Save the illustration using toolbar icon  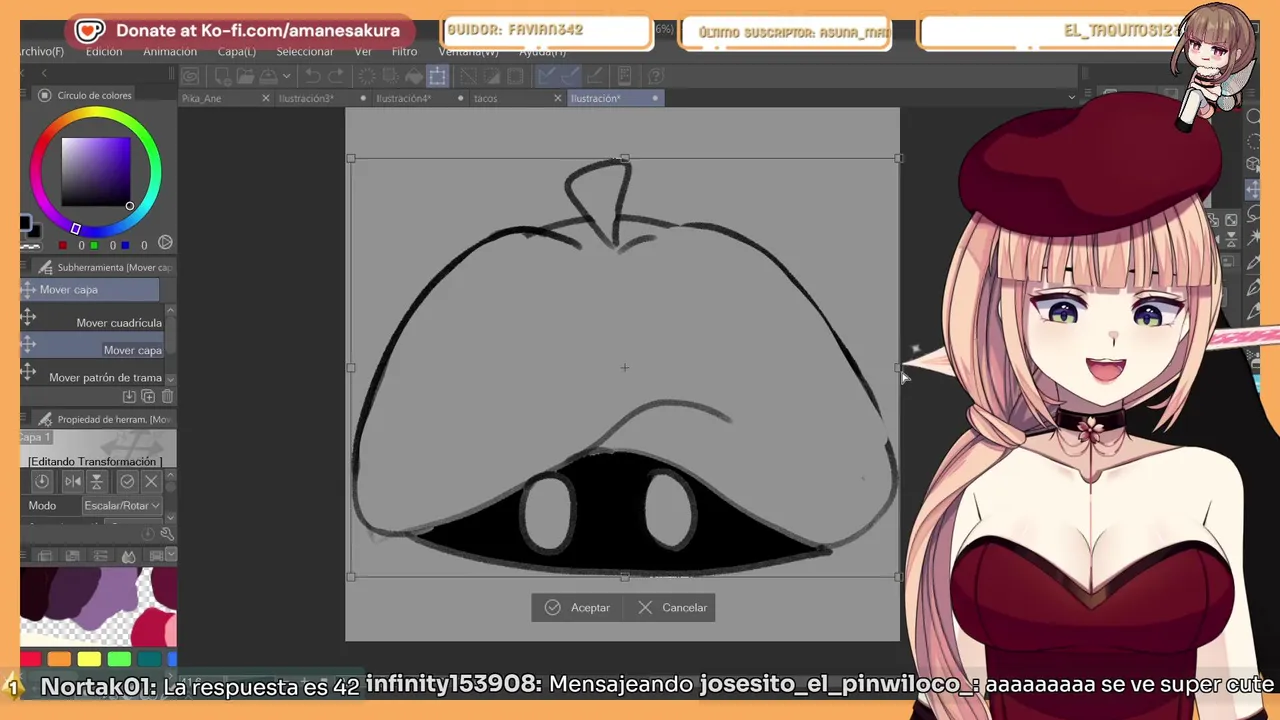point(267,76)
